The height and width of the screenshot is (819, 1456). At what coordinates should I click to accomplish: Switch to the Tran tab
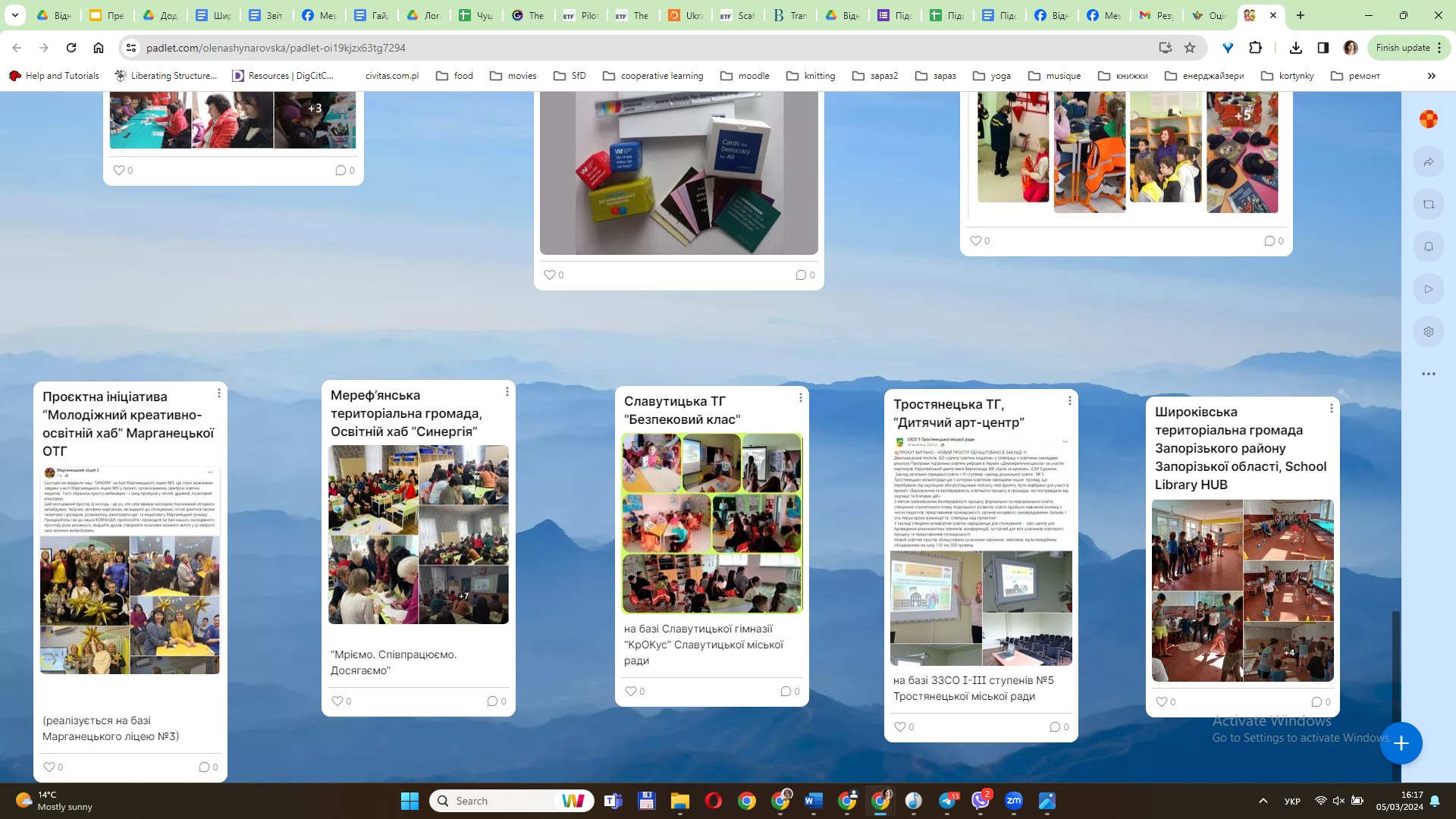pyautogui.click(x=790, y=15)
